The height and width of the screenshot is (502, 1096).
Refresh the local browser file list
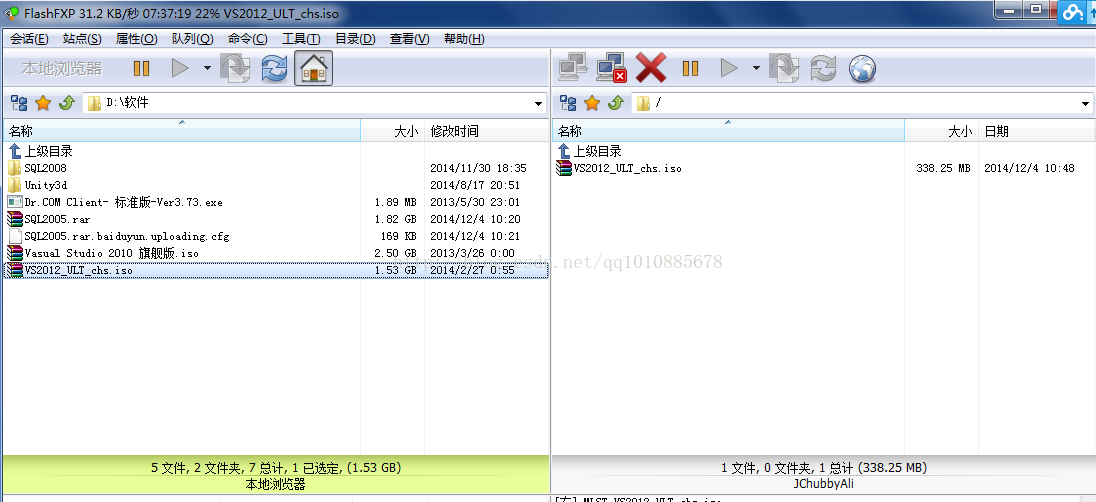275,68
